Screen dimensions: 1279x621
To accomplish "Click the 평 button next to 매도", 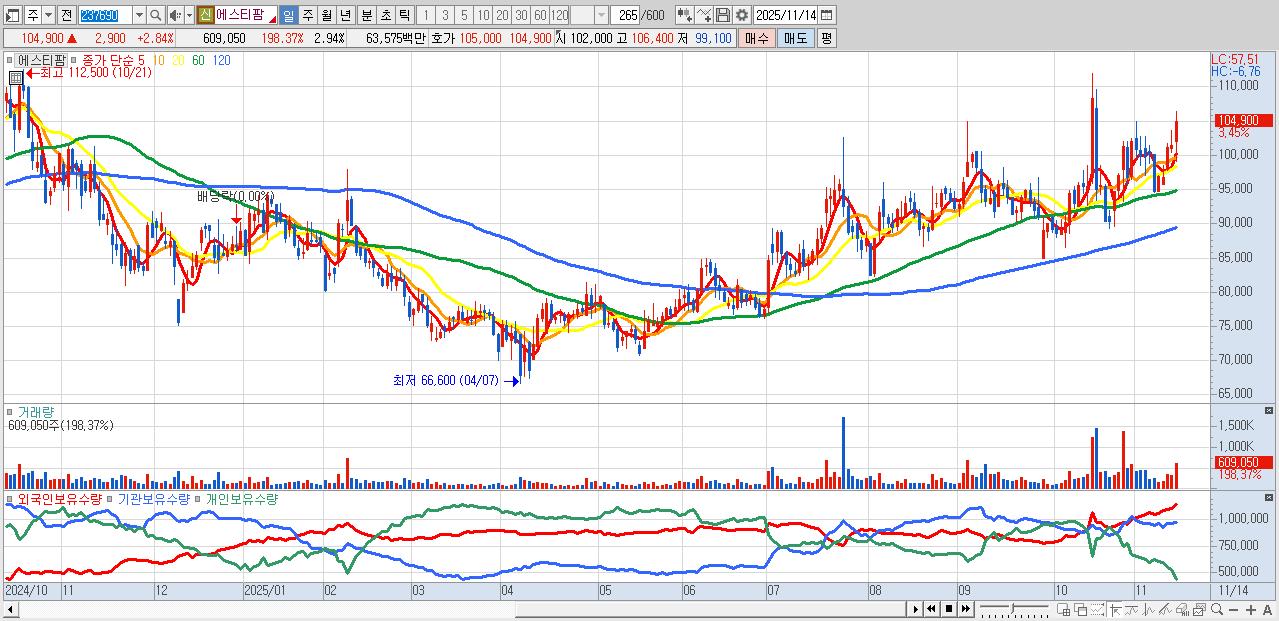I will click(826, 38).
